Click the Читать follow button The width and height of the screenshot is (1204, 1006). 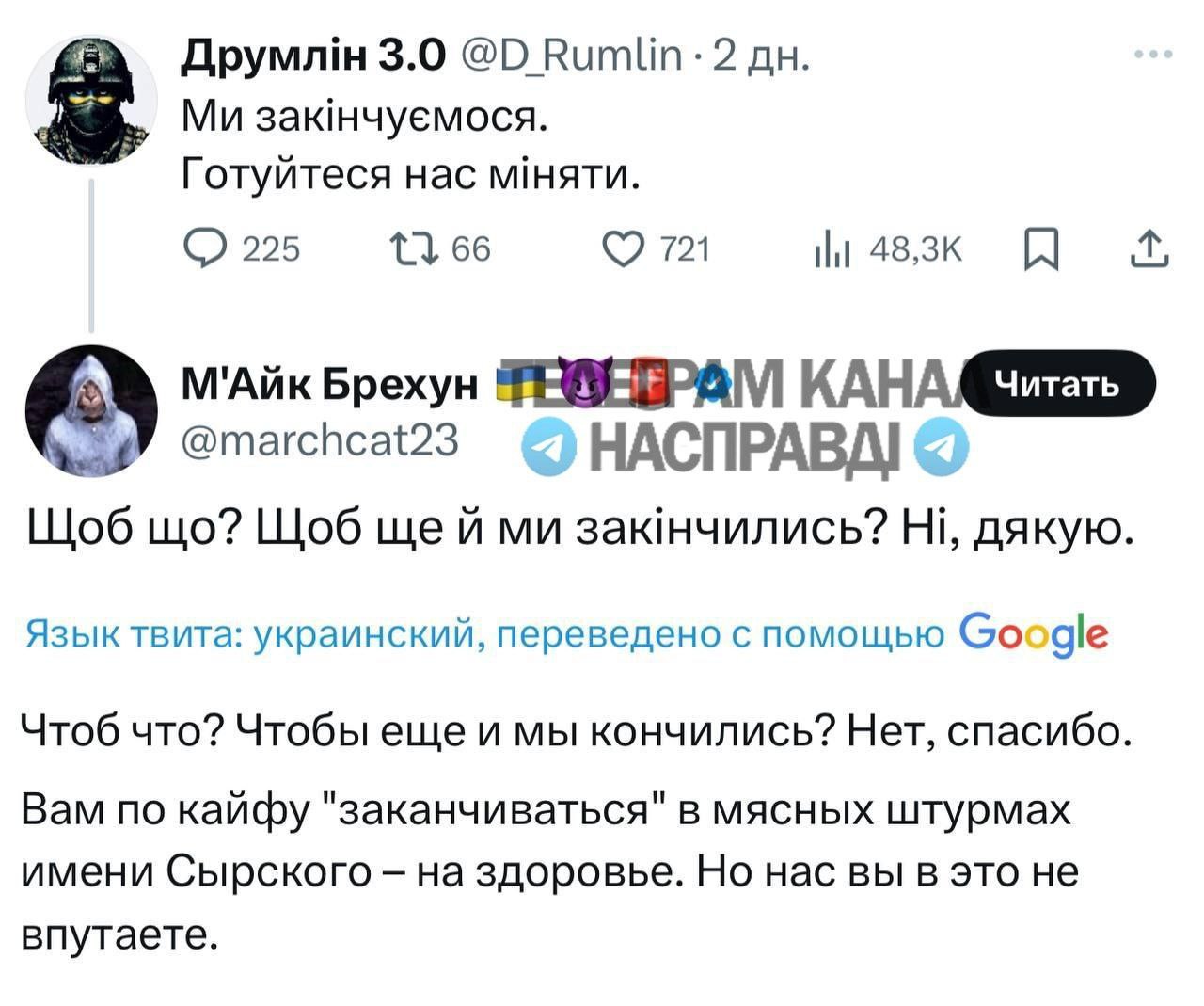coord(1058,382)
